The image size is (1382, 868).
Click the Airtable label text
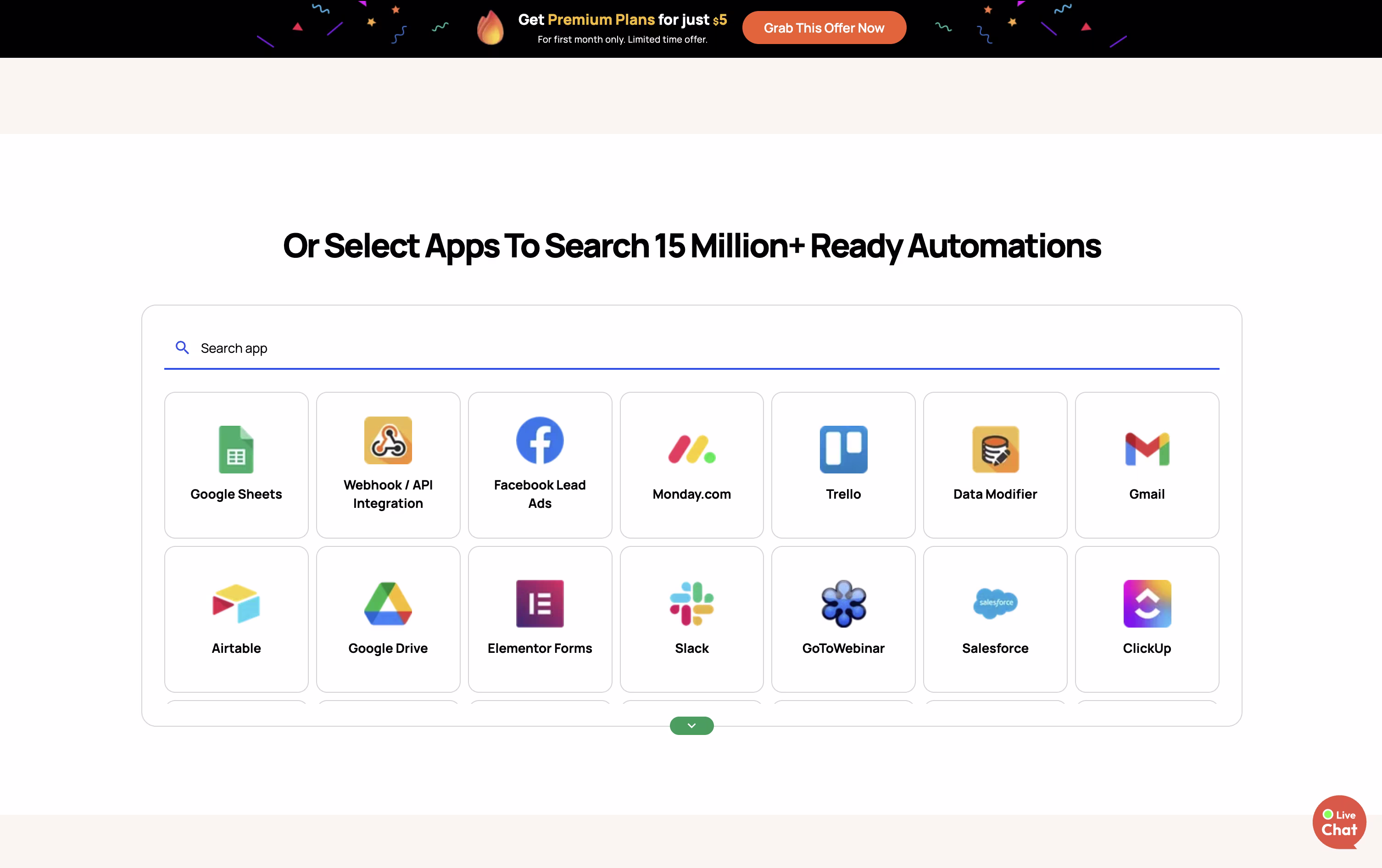pyautogui.click(x=236, y=648)
